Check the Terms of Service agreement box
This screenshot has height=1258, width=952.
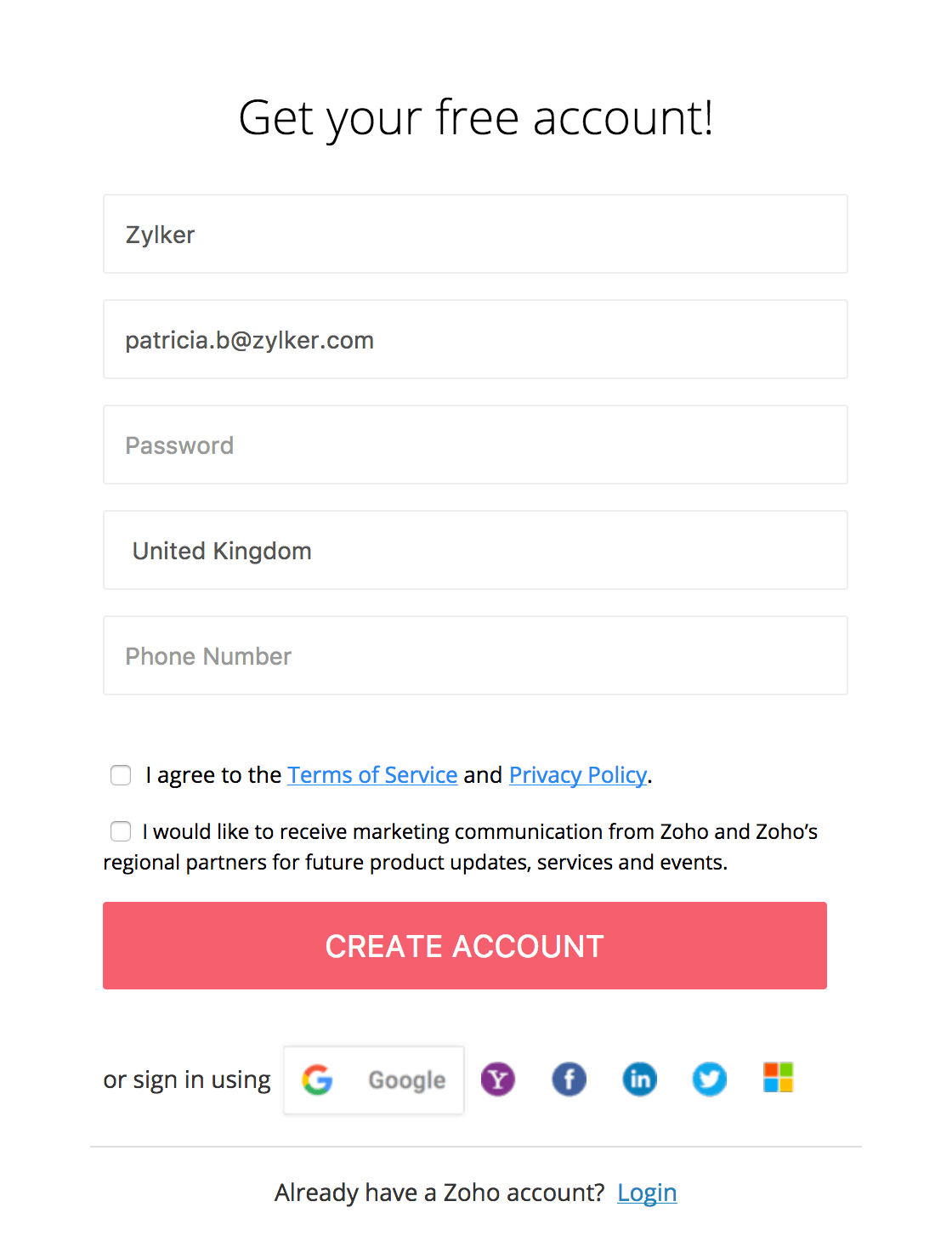121,775
